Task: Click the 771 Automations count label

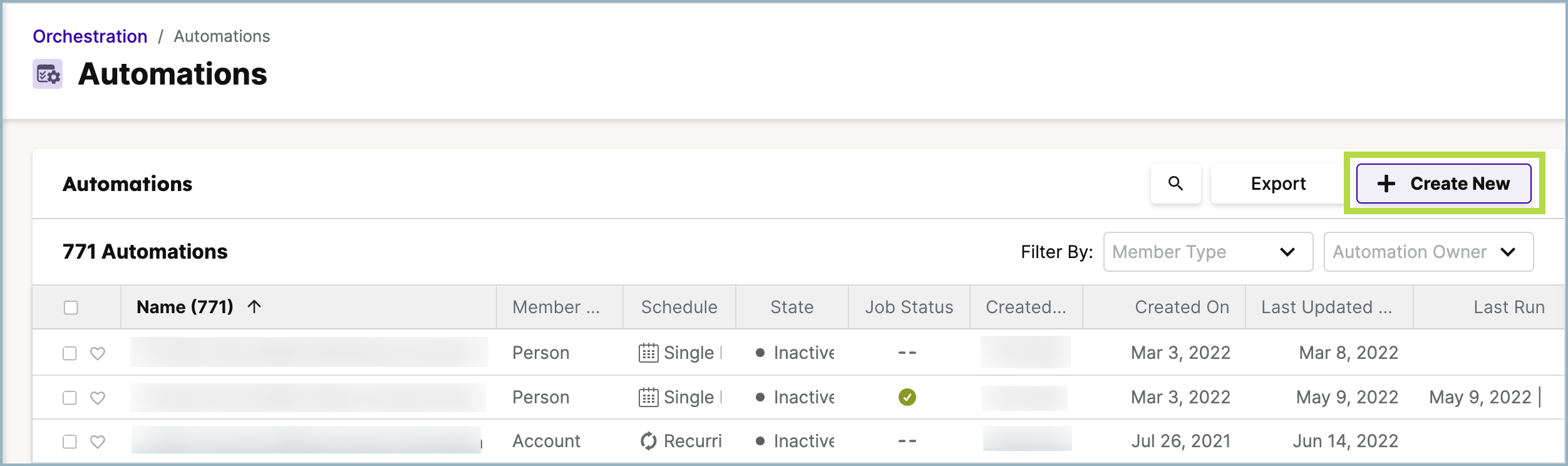Action: 145,251
